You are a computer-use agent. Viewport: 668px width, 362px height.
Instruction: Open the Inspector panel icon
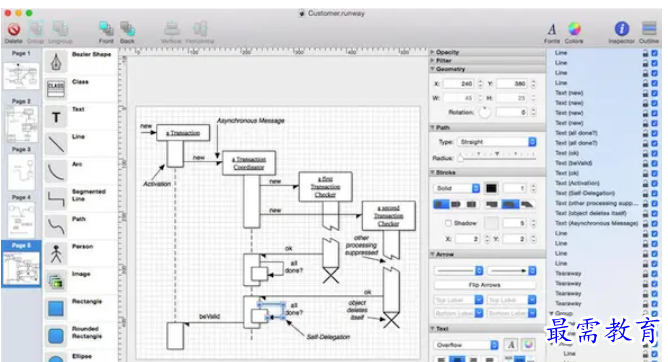click(622, 29)
